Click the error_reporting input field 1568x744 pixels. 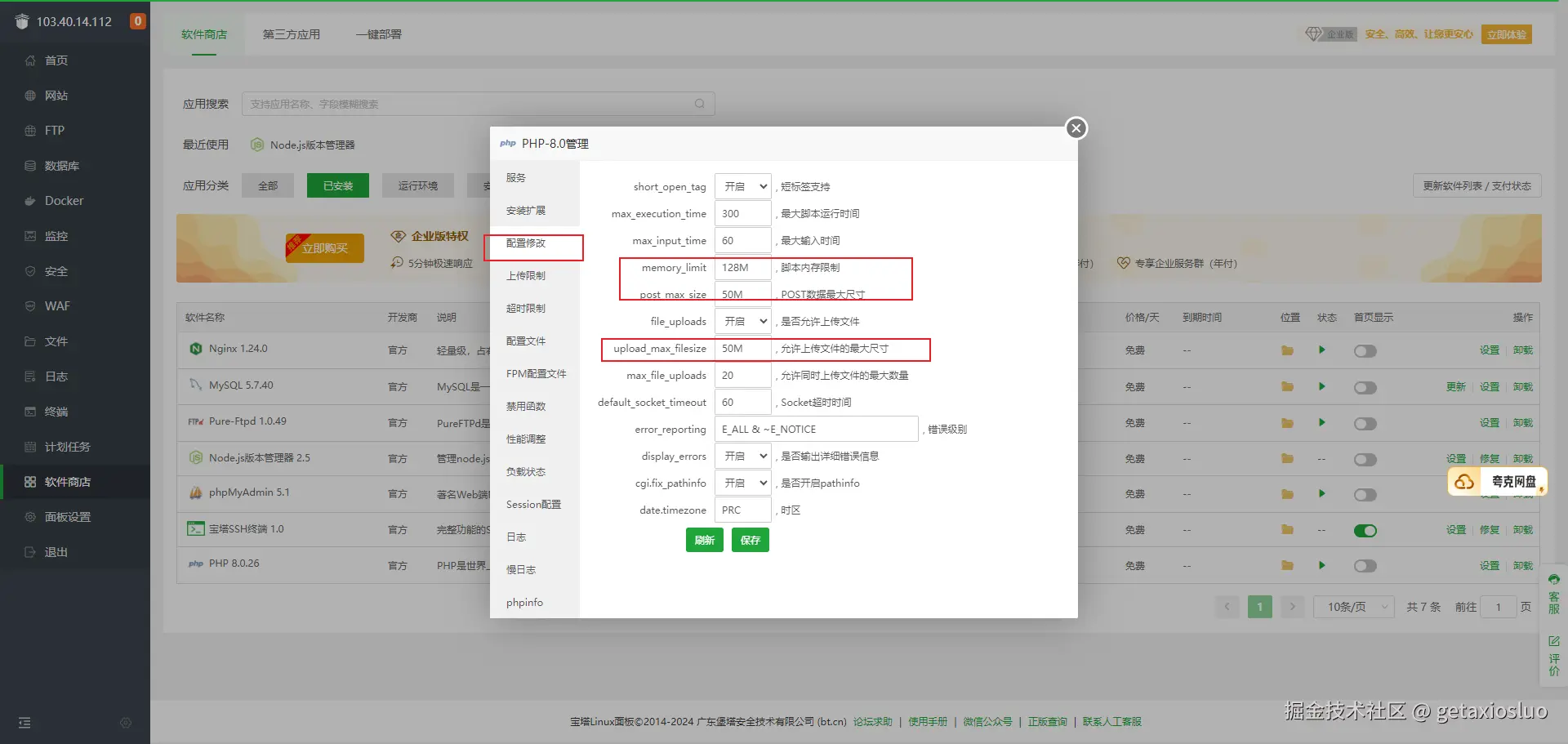[816, 429]
